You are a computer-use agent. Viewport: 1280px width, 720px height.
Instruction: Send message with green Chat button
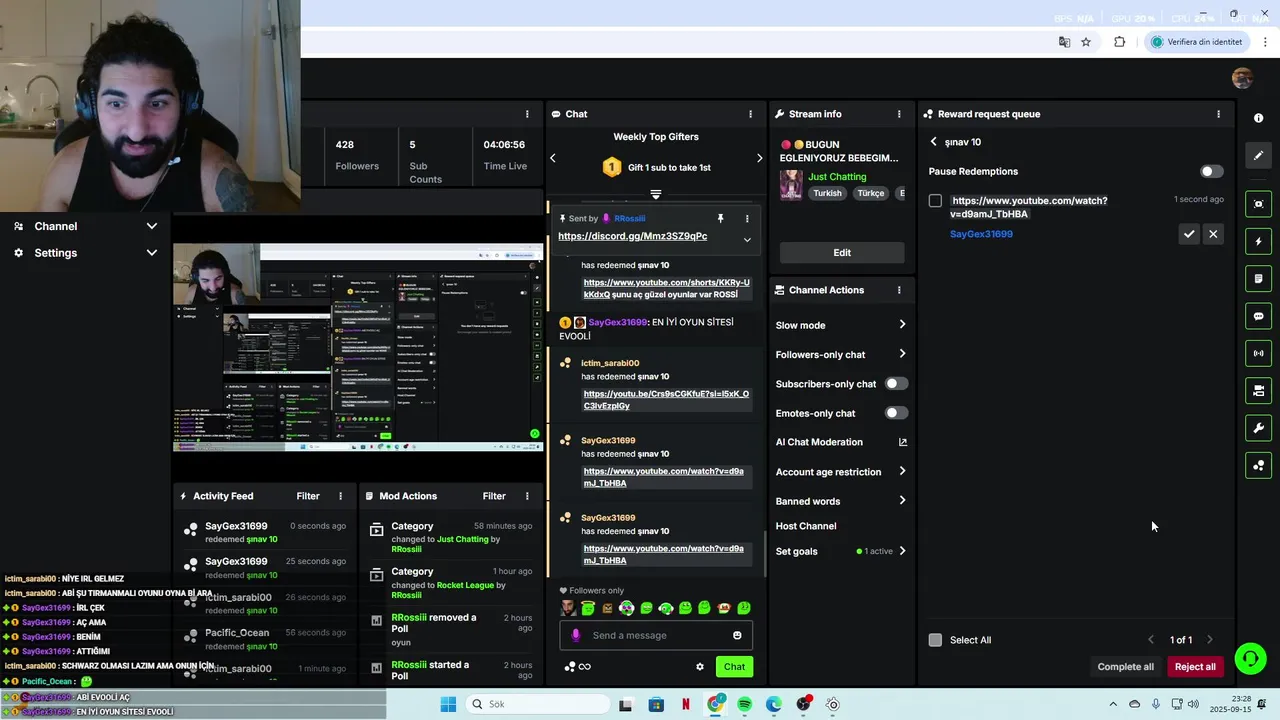[734, 667]
